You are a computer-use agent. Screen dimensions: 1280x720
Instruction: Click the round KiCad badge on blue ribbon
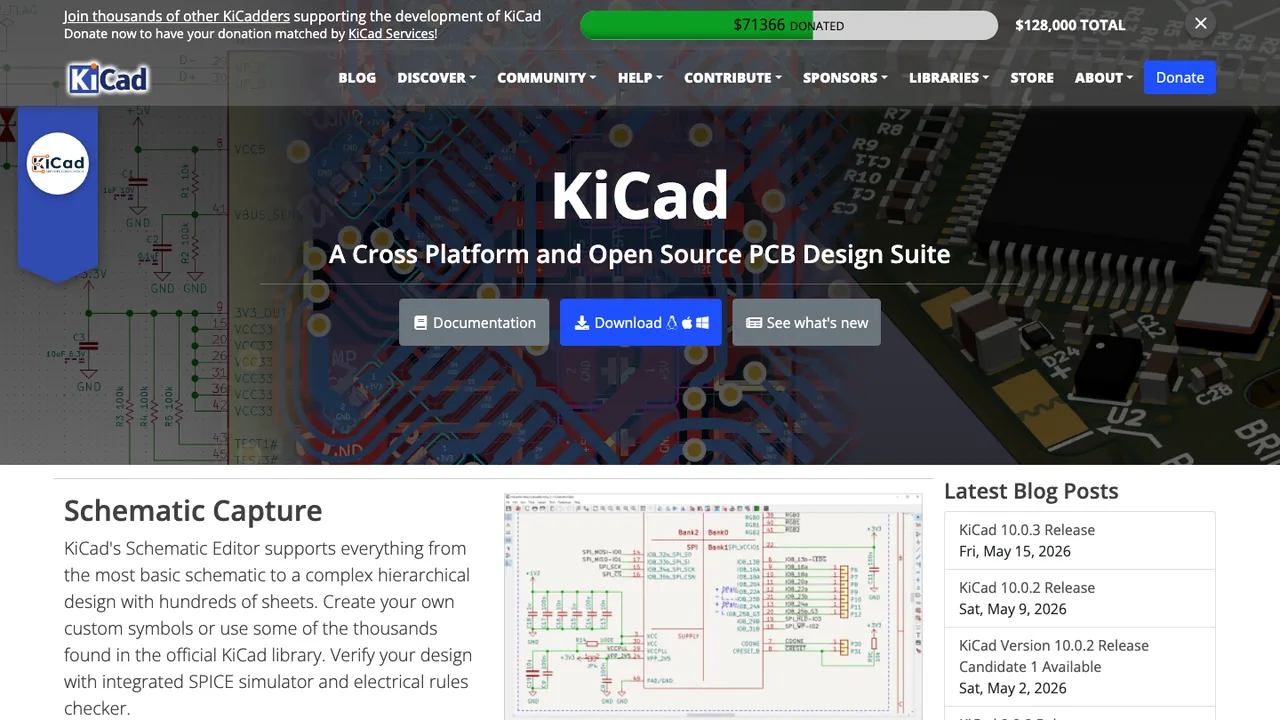[x=58, y=163]
